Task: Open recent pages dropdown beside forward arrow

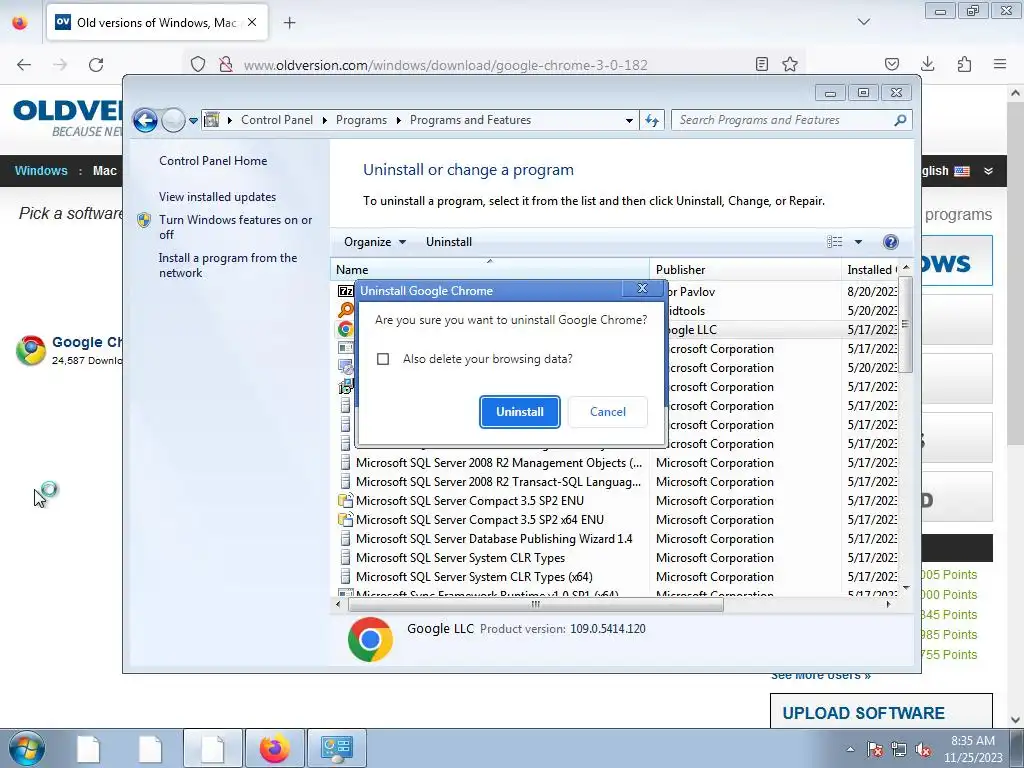Action: click(x=193, y=120)
